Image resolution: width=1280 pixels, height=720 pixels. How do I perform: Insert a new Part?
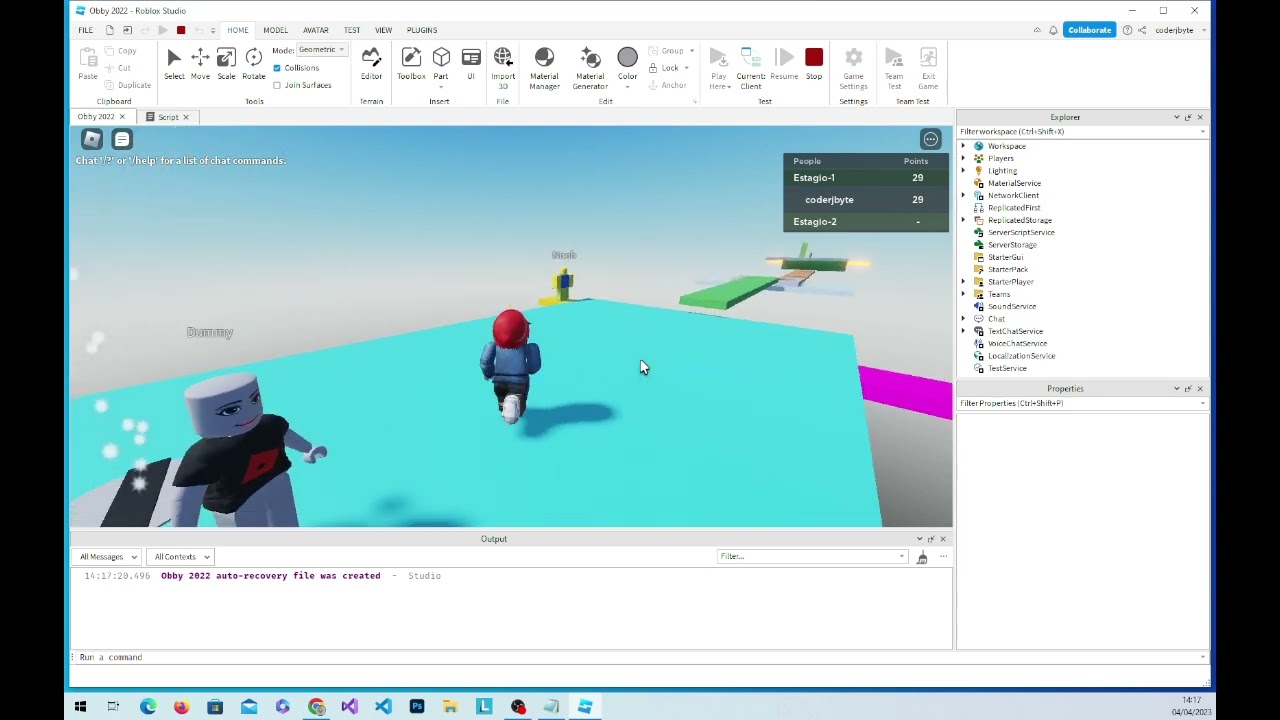[x=441, y=66]
